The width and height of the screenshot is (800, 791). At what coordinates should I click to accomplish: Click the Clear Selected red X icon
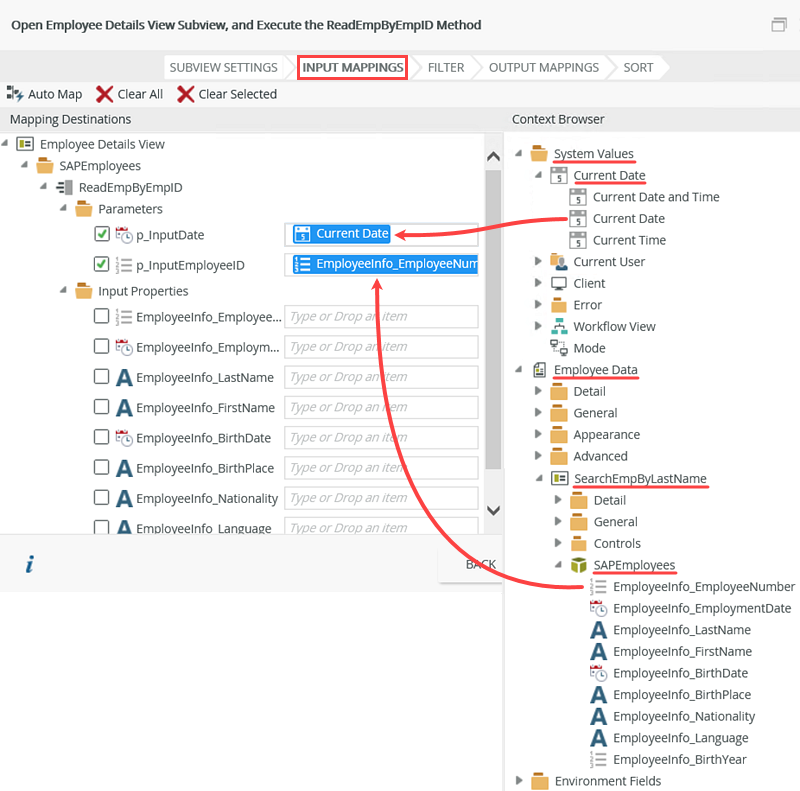click(185, 94)
